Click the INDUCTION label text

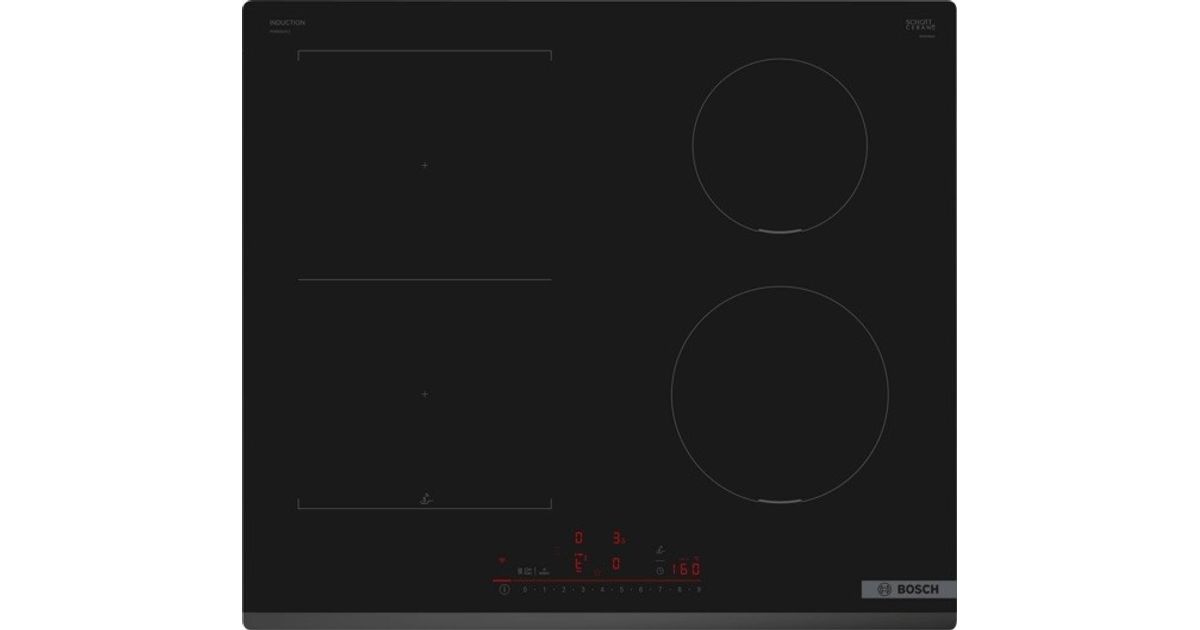[287, 22]
